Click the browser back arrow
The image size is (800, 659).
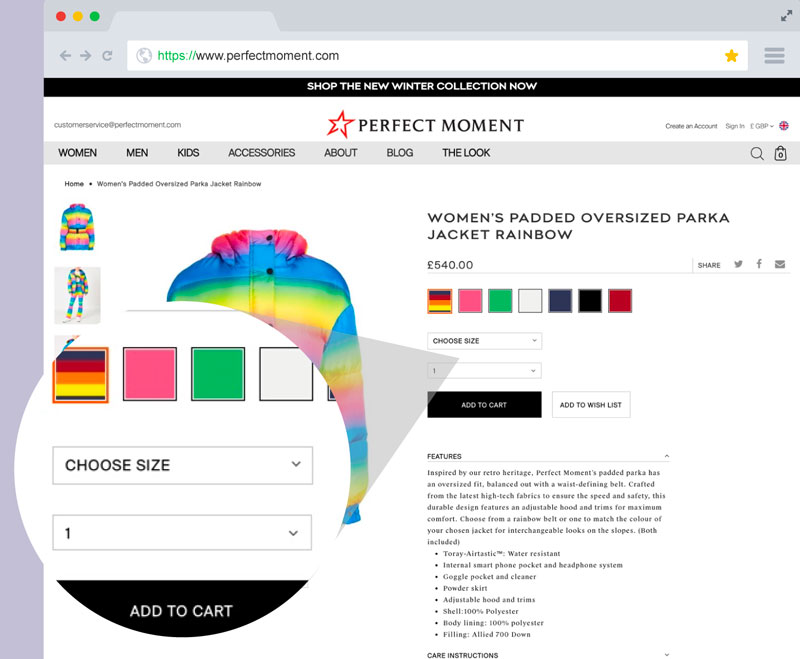point(65,56)
